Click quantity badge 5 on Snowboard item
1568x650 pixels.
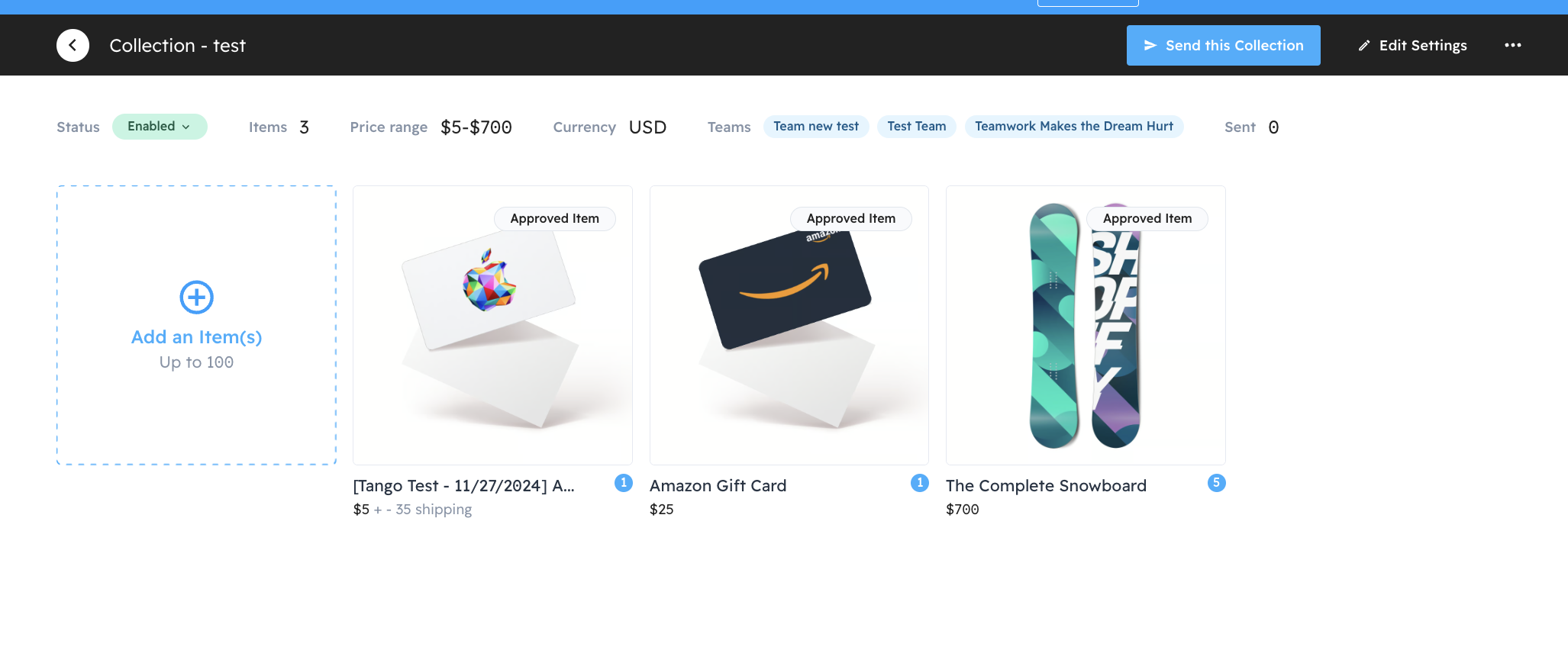coord(1217,483)
